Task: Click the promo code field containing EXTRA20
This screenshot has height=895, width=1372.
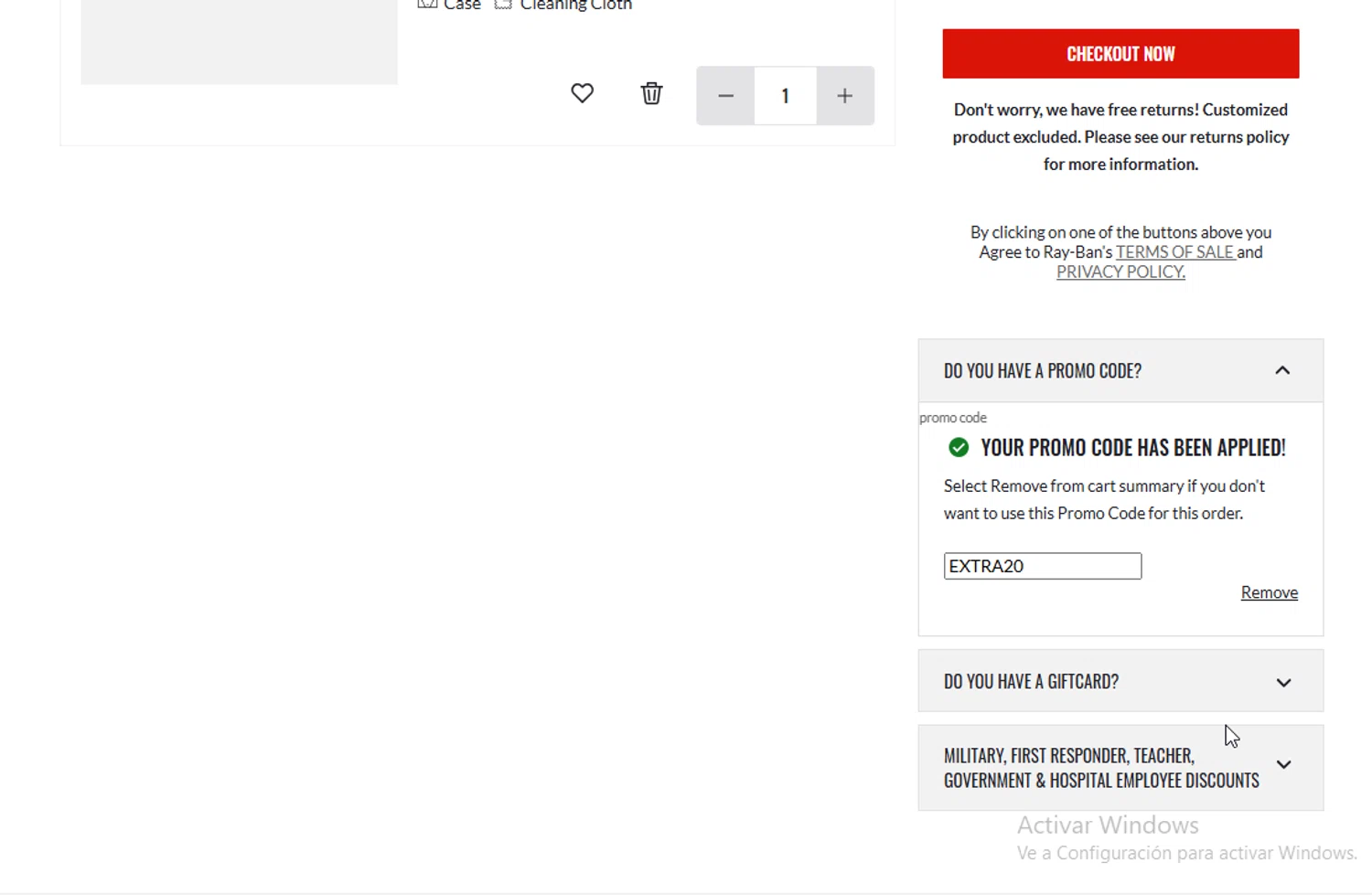Action: pyautogui.click(x=1043, y=566)
